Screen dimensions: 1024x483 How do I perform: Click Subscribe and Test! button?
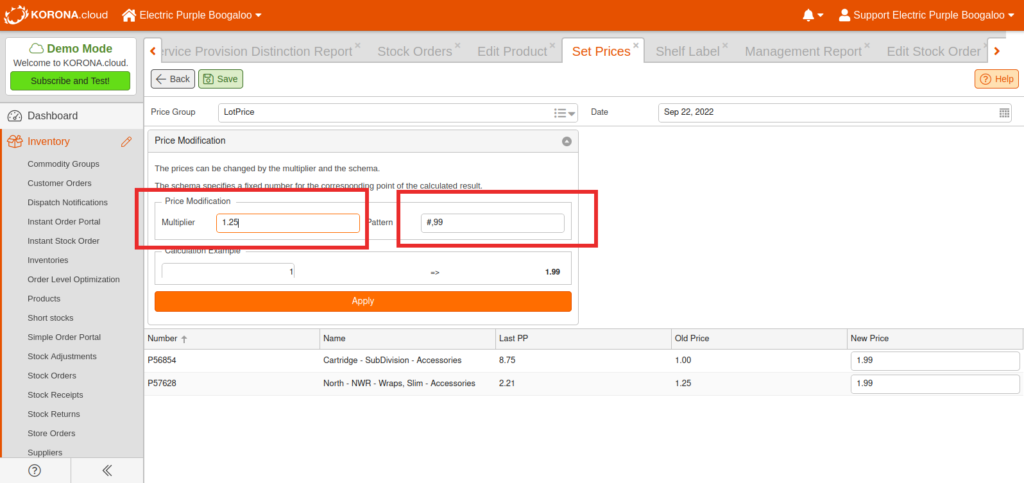[70, 81]
